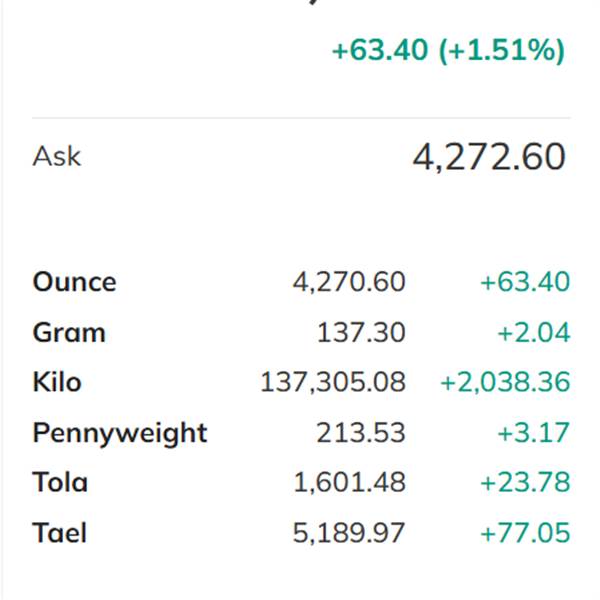Select the Kilo price 137,305.08
The height and width of the screenshot is (600, 600).
pos(333,382)
